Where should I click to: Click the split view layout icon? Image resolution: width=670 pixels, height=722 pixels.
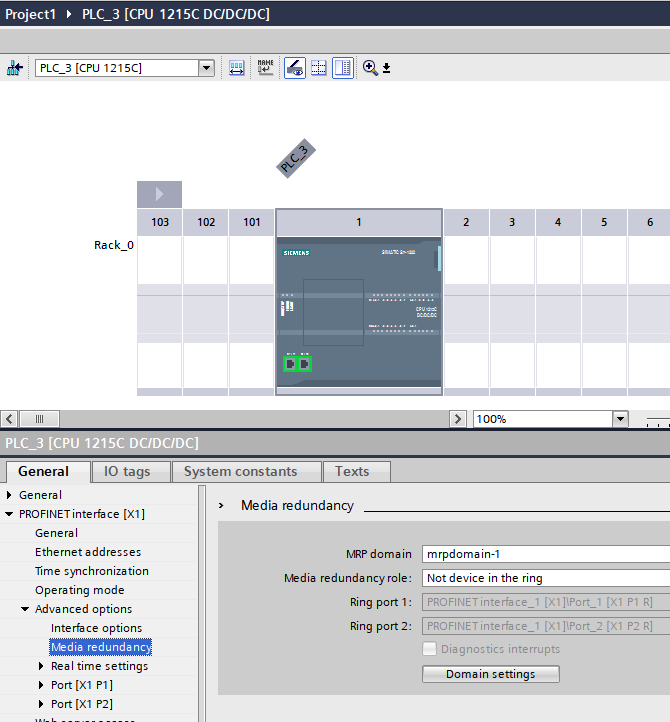(x=343, y=68)
